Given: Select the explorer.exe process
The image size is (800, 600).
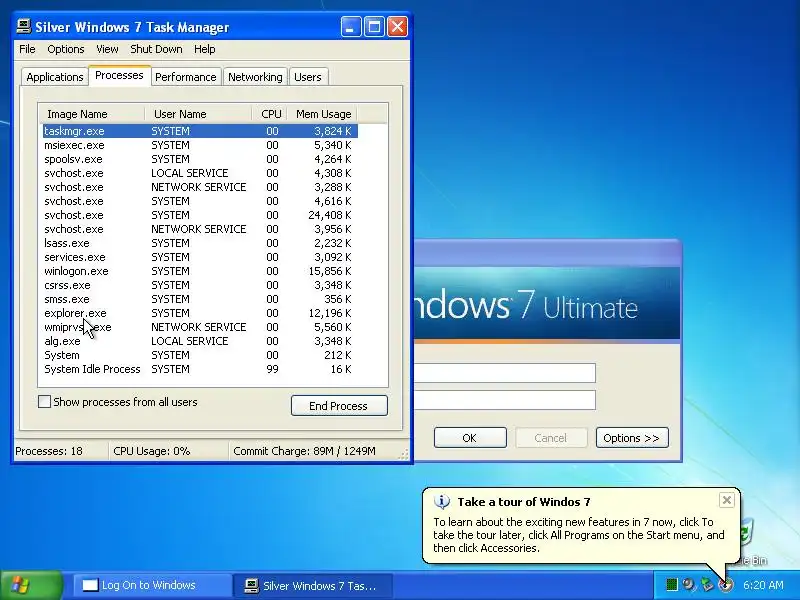Looking at the screenshot, I should coord(200,313).
